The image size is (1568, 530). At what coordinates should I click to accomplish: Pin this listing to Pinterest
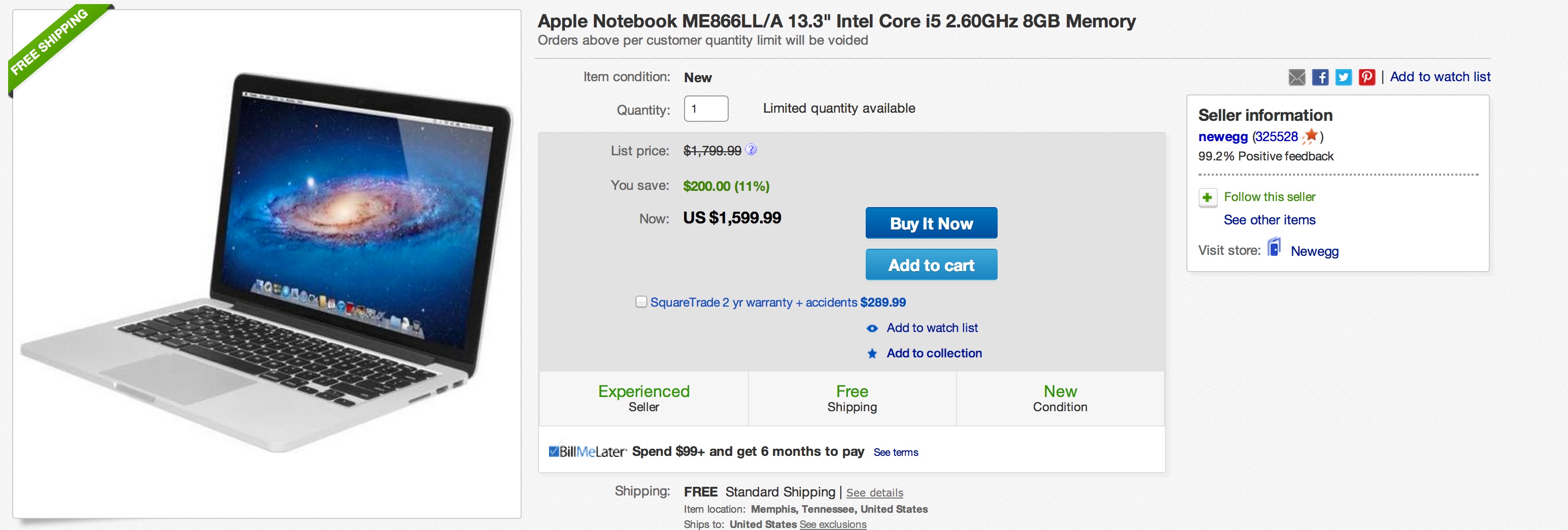point(1367,78)
